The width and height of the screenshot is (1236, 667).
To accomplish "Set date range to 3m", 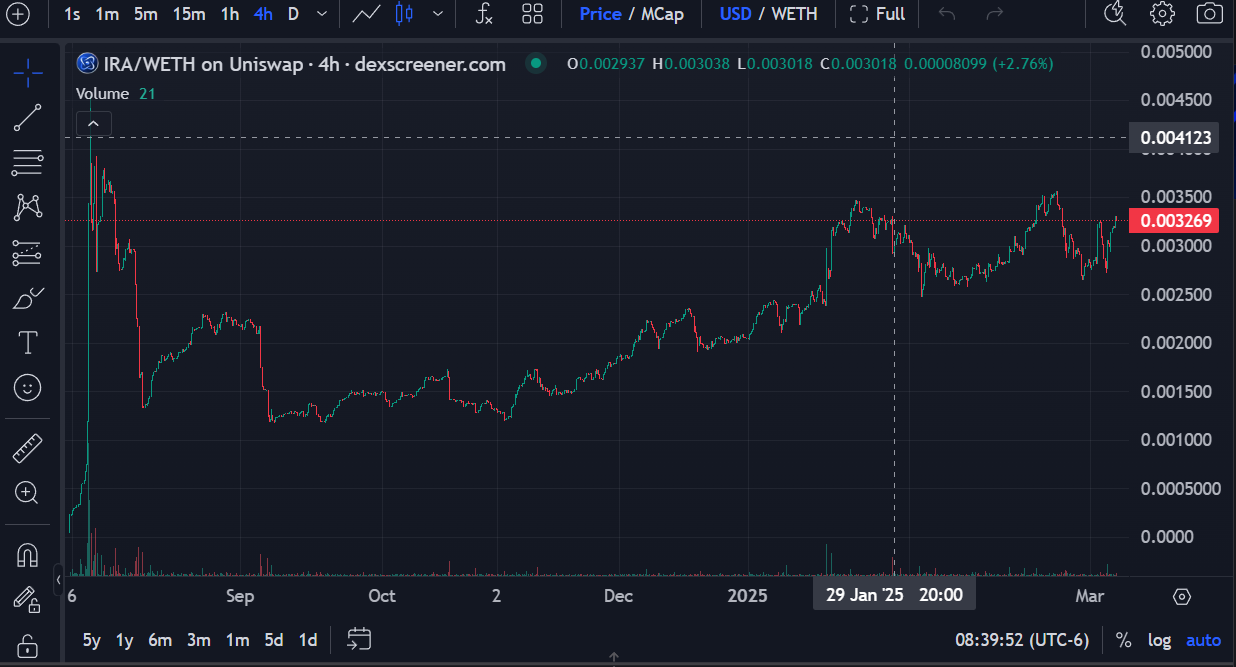I will [x=198, y=640].
